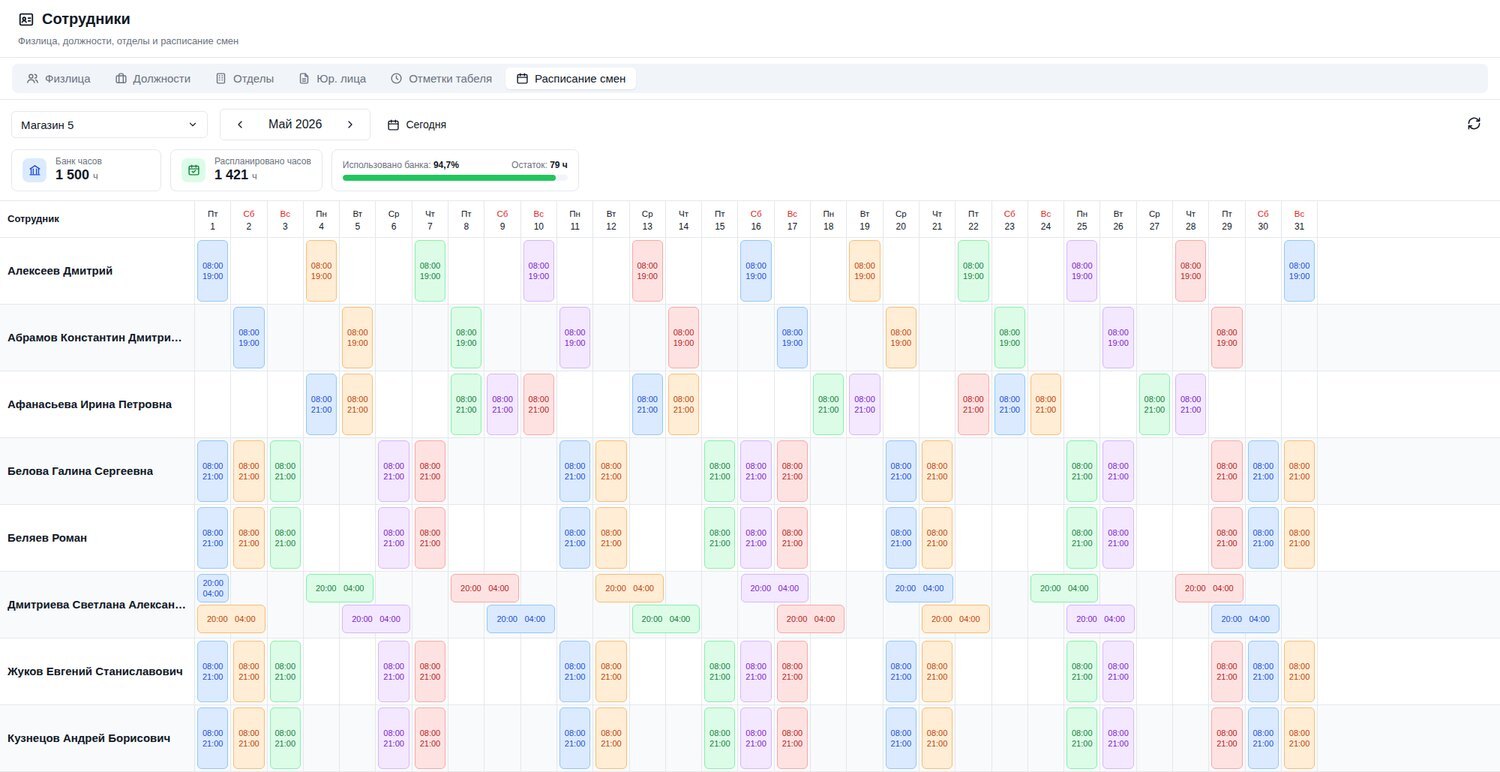The width and height of the screenshot is (1500, 772).
Task: Click the 1 500 ч bank hours value
Action: click(x=77, y=175)
